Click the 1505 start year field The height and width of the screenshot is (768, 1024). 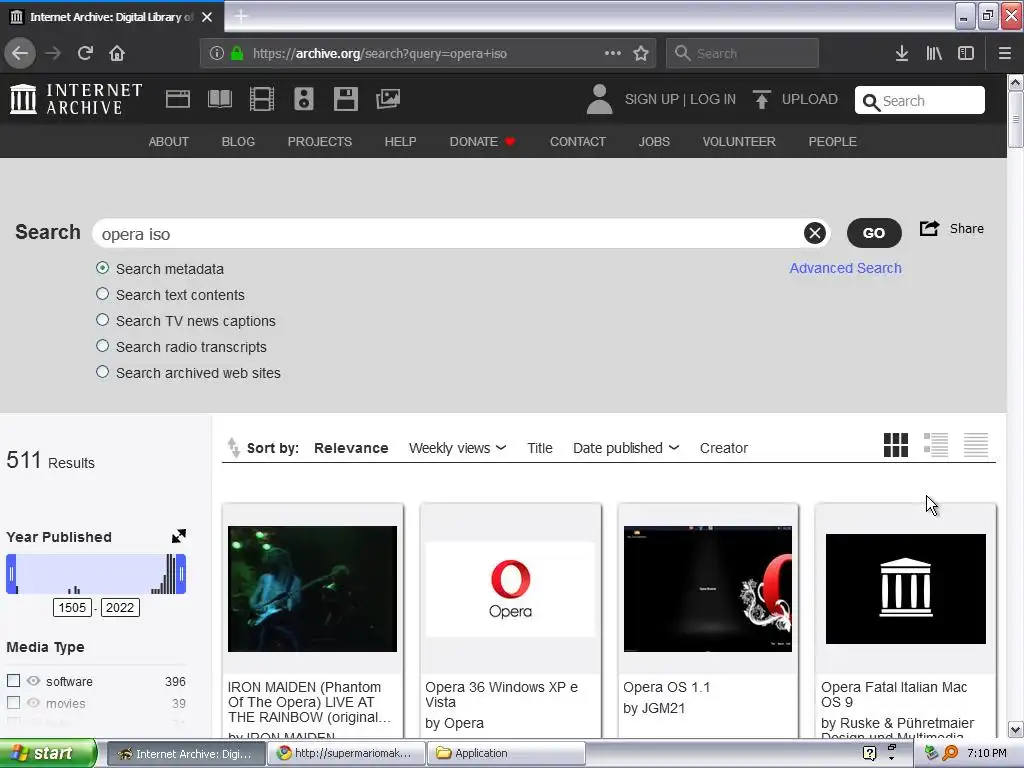pyautogui.click(x=72, y=607)
